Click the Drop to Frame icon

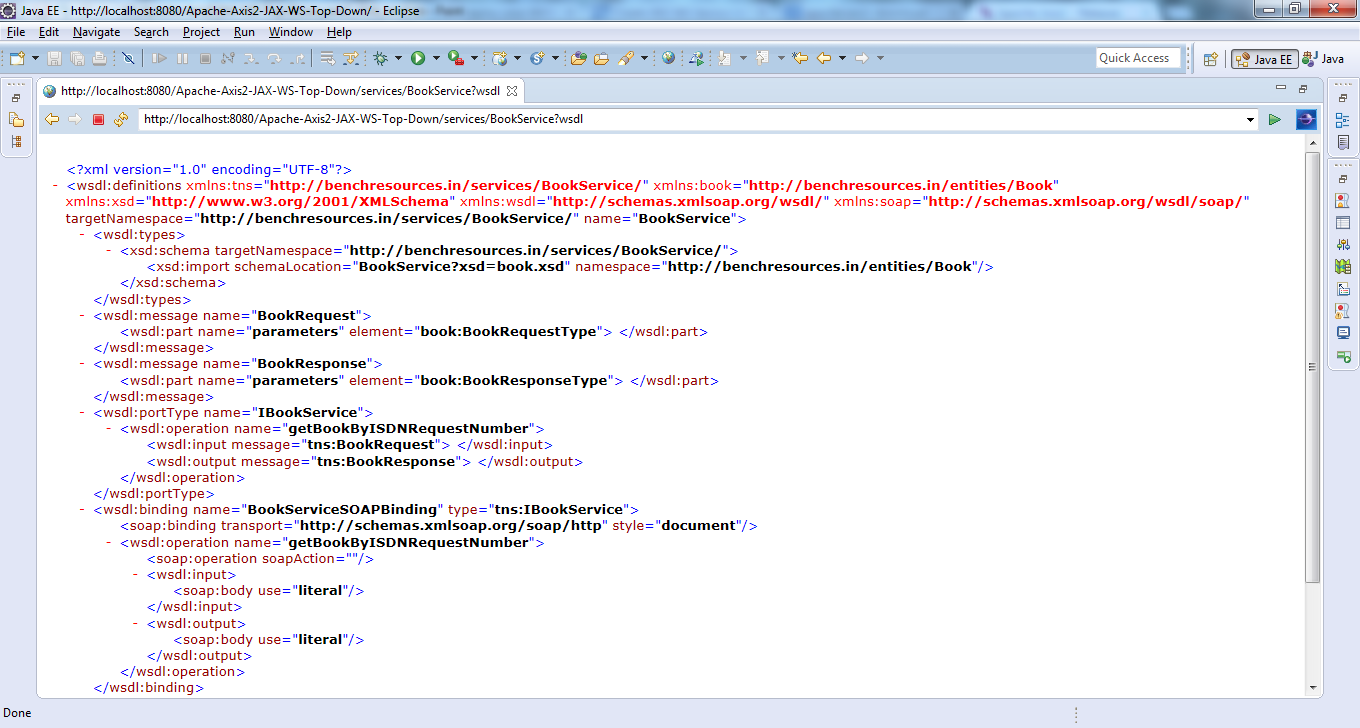[327, 58]
